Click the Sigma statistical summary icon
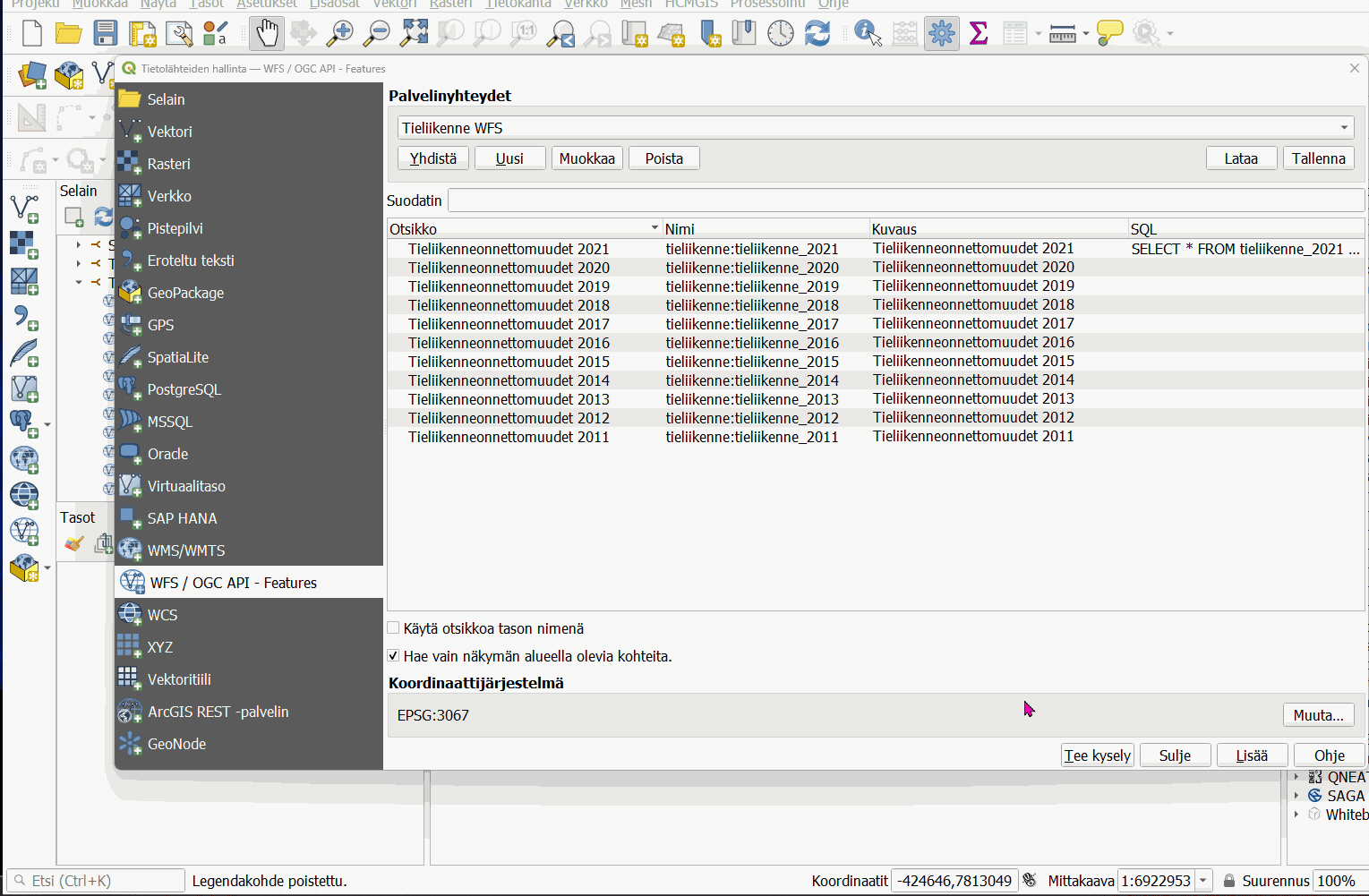The image size is (1369, 896). pyautogui.click(x=979, y=34)
